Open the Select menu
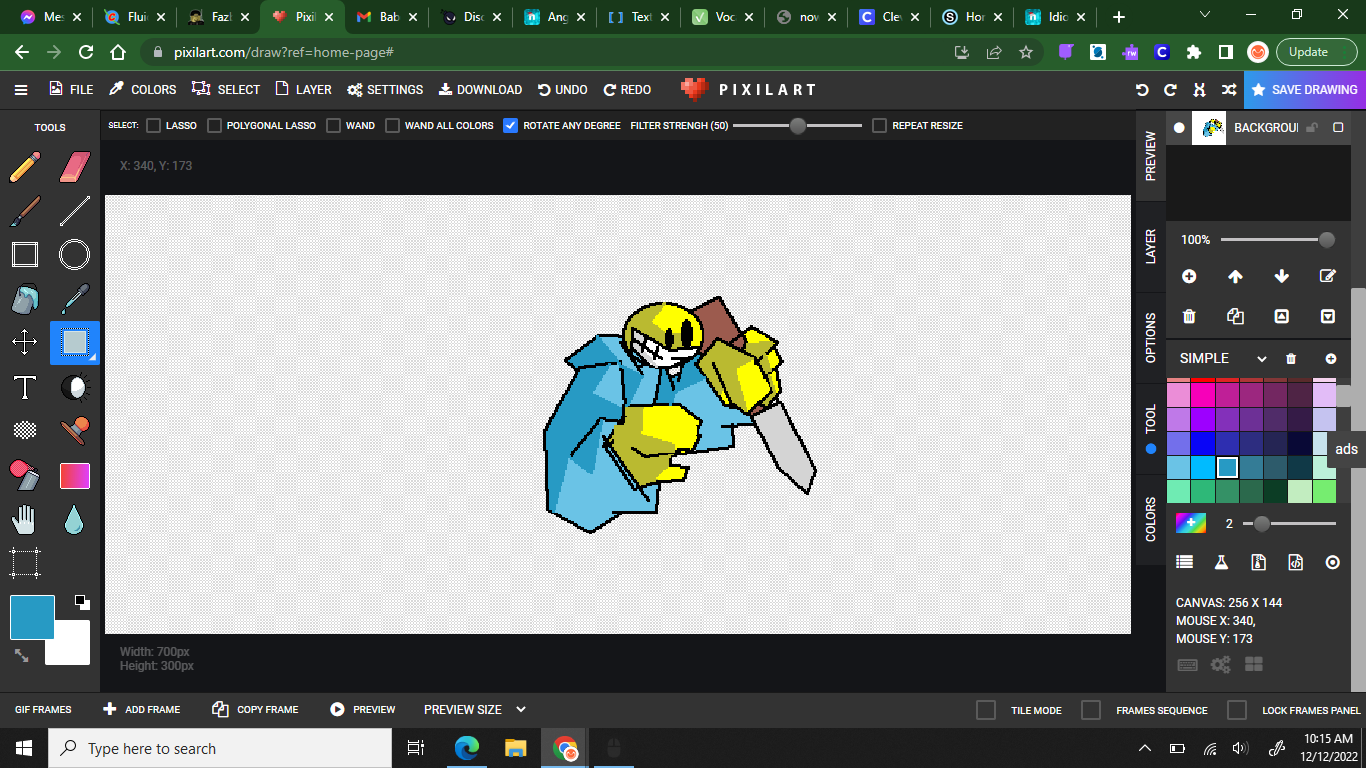Image resolution: width=1366 pixels, height=768 pixels. [226, 90]
